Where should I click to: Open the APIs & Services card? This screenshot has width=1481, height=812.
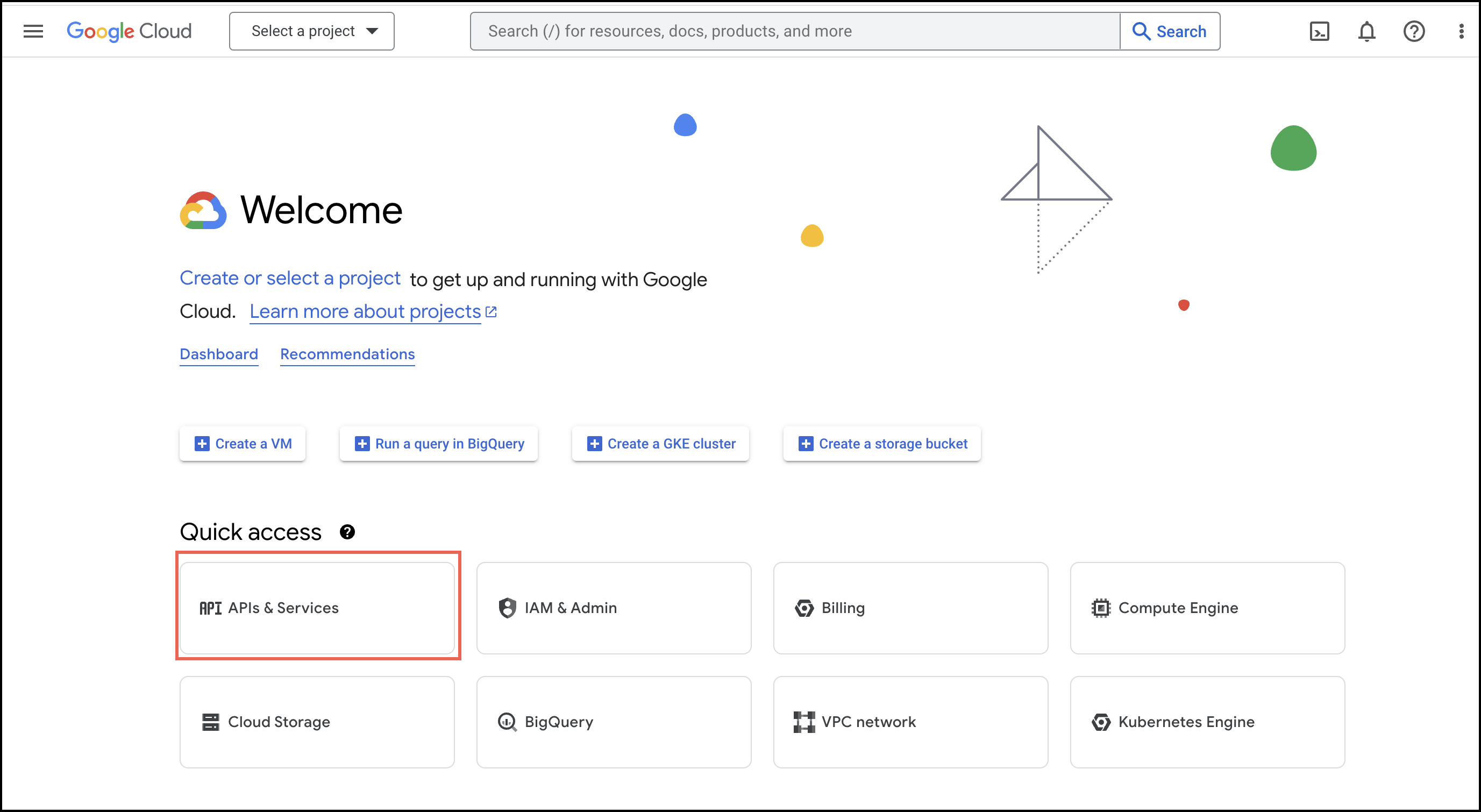tap(317, 608)
